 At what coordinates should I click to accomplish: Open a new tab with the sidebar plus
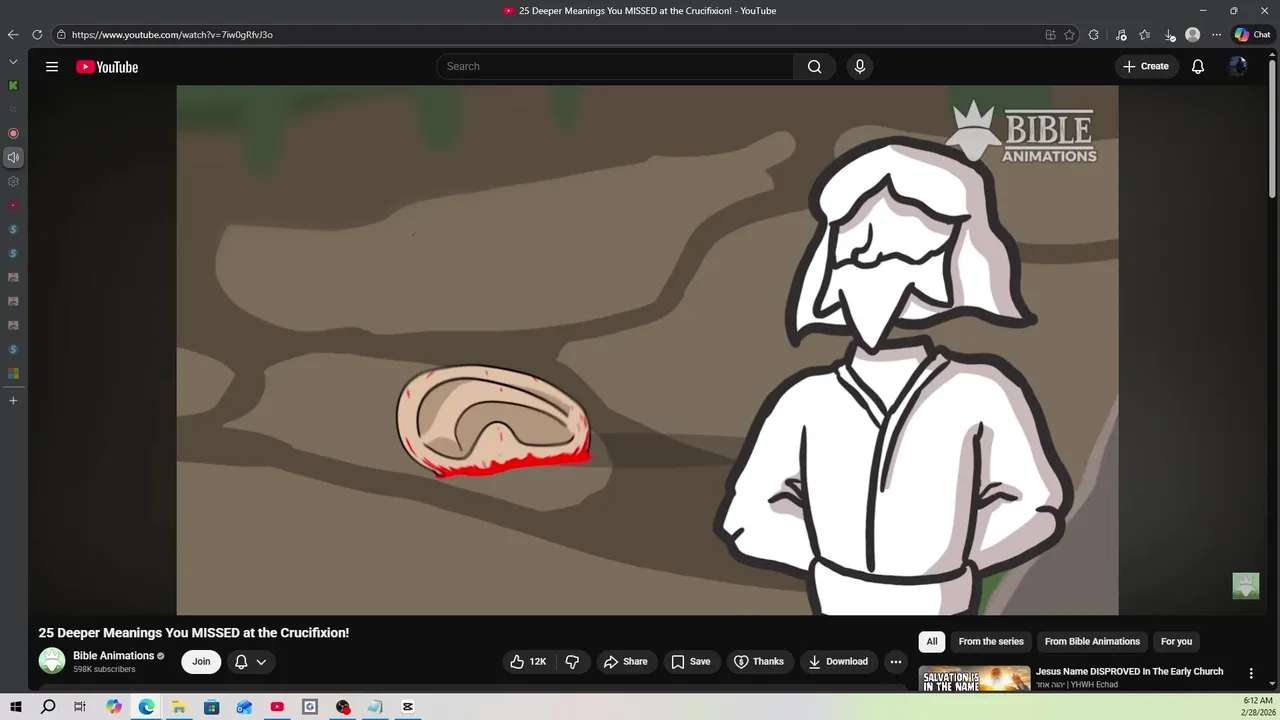point(13,401)
